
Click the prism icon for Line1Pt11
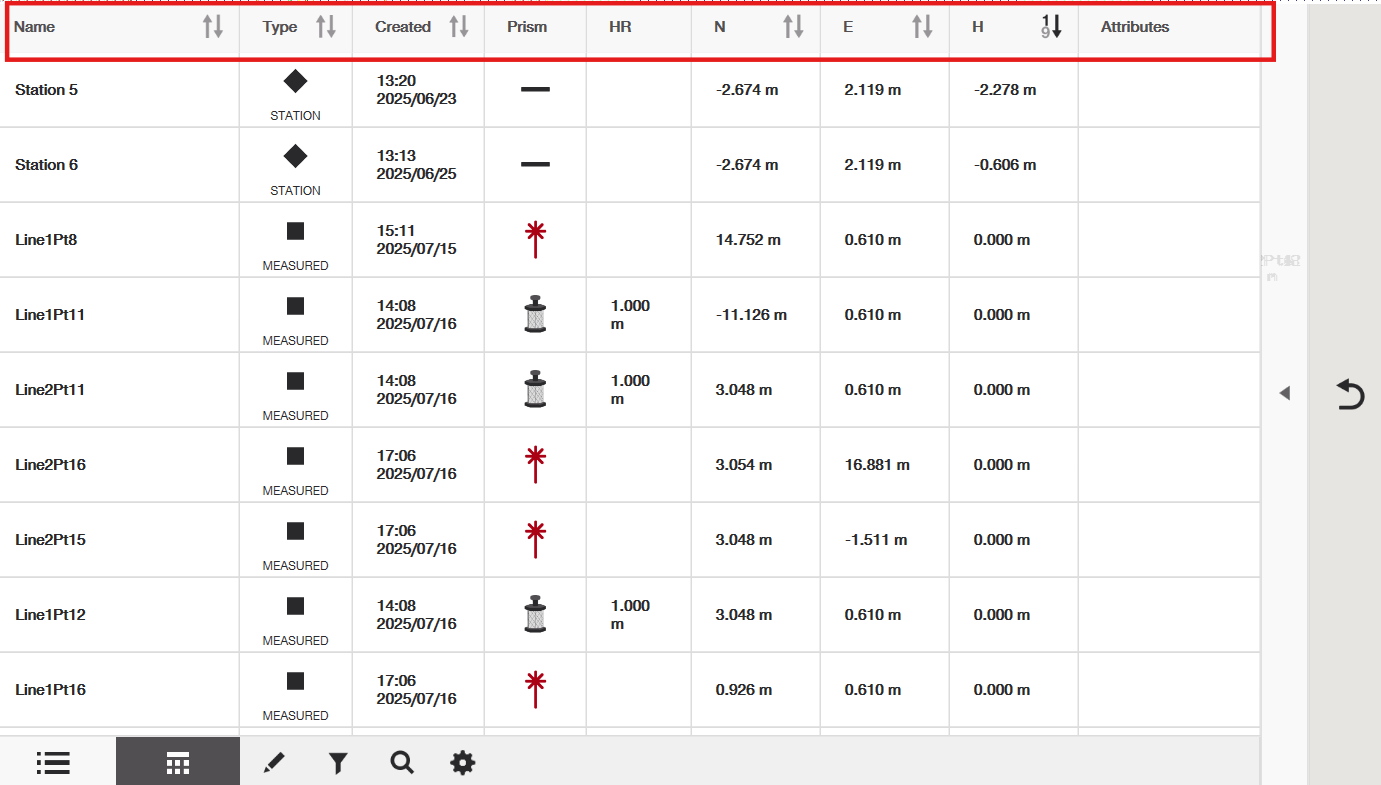(x=535, y=315)
